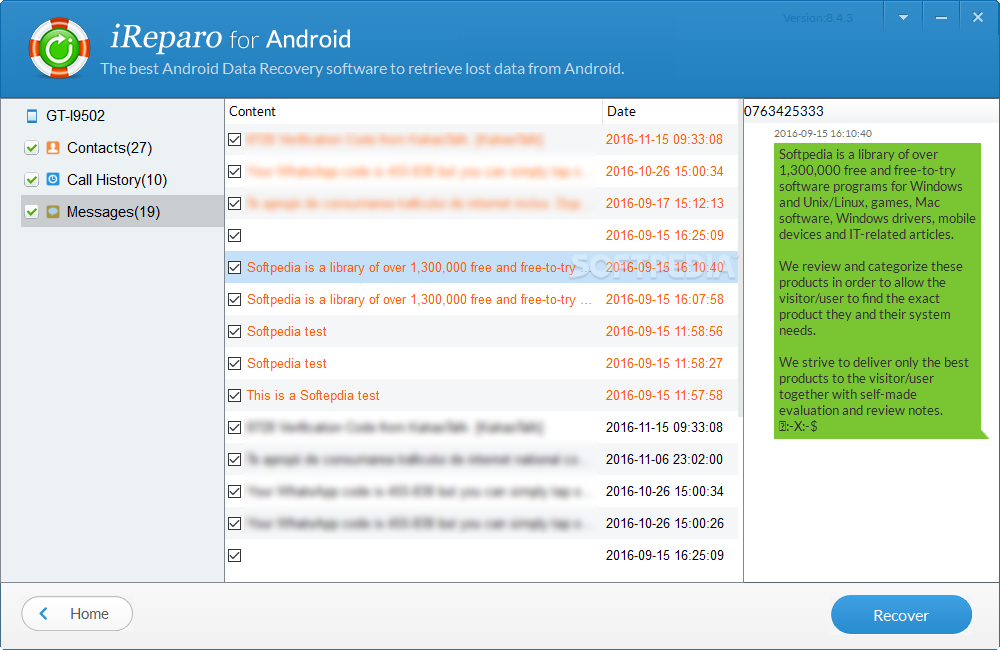Select the 'This is a Softepdia test' message

(313, 395)
